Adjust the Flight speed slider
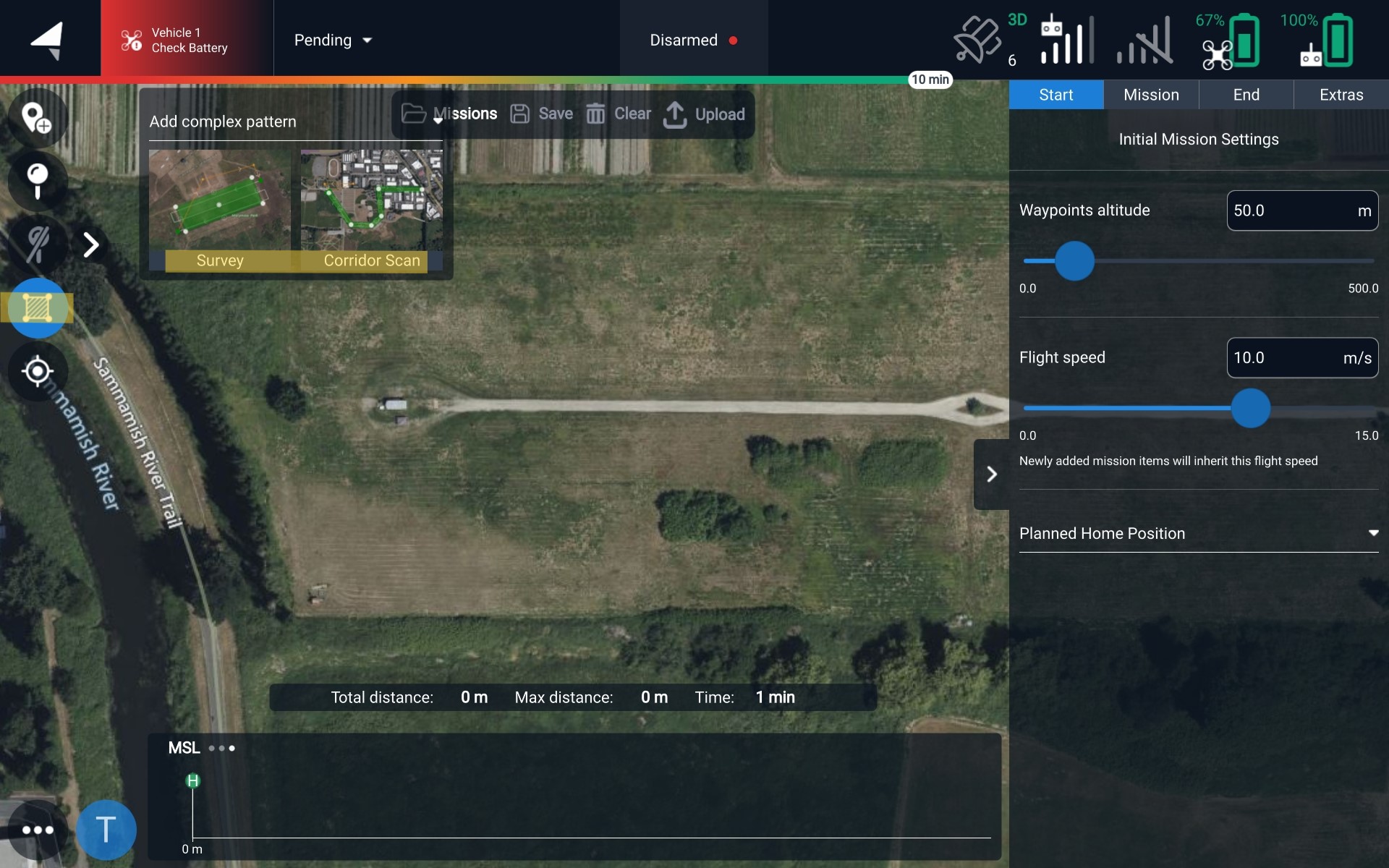Screen dimensions: 1389x868 click(x=1250, y=408)
